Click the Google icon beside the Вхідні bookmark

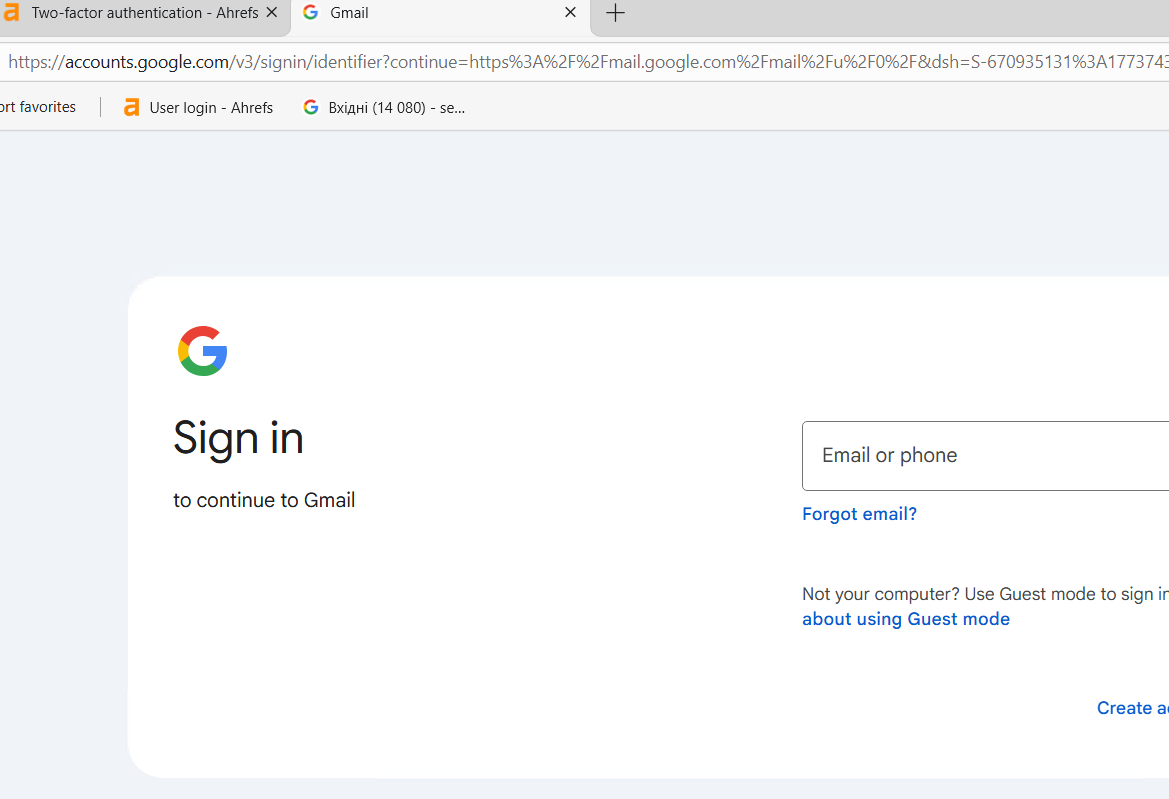point(311,107)
